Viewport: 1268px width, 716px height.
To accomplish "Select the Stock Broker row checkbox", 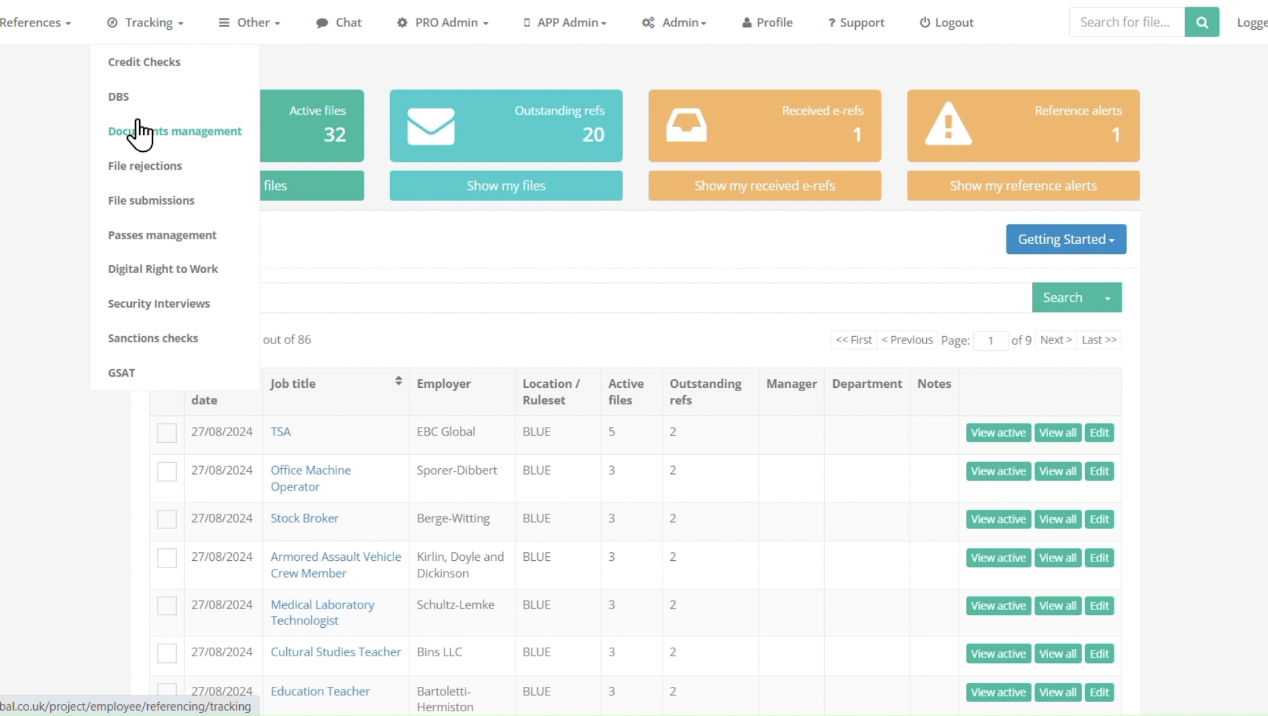I will click(x=167, y=519).
